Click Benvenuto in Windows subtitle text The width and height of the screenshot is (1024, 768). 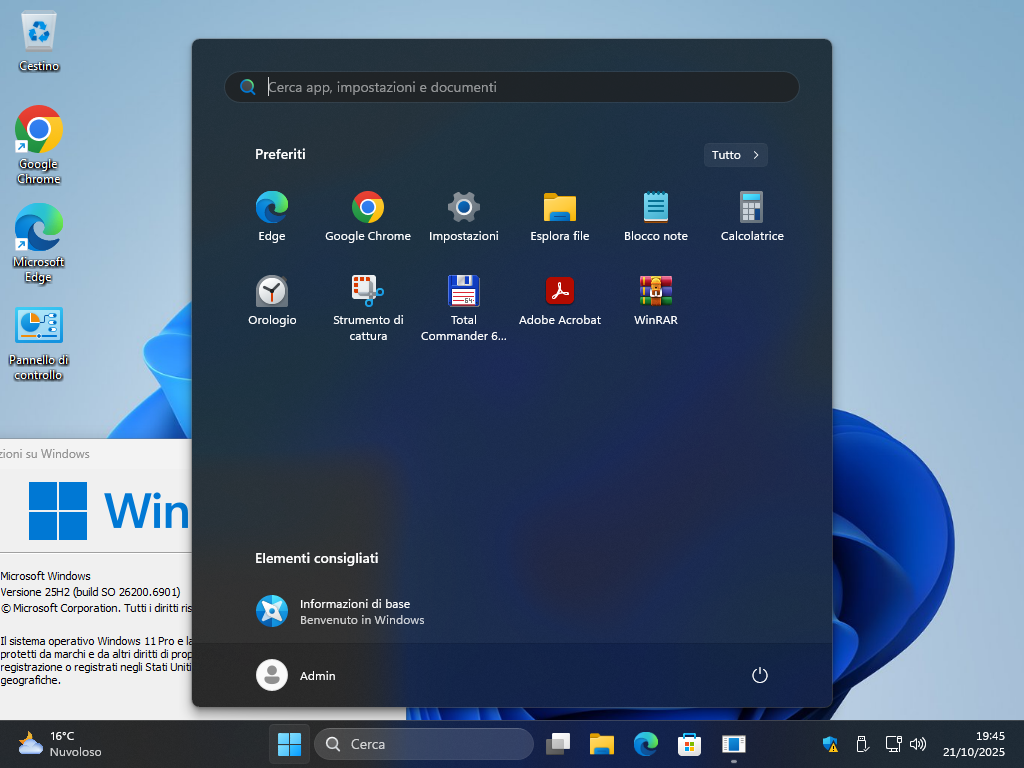coord(362,620)
